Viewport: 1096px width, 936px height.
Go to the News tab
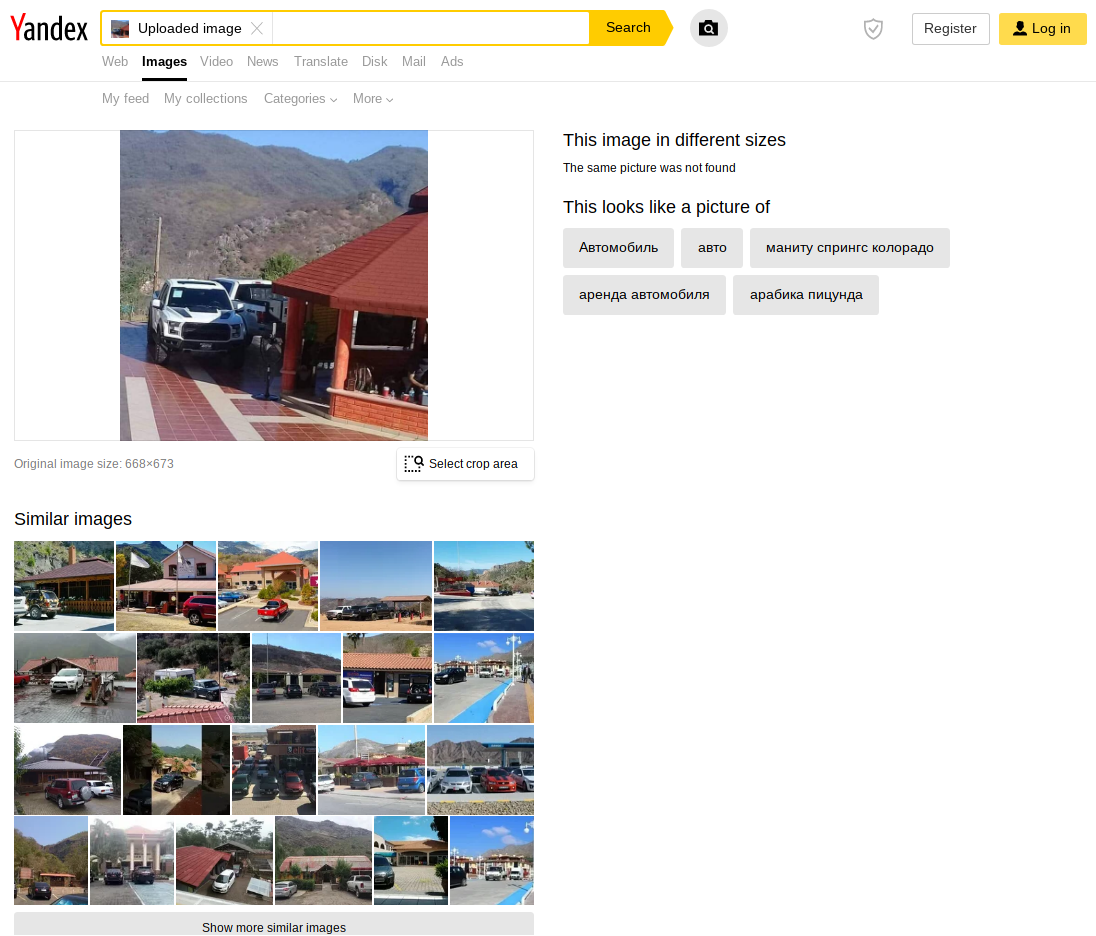[262, 62]
